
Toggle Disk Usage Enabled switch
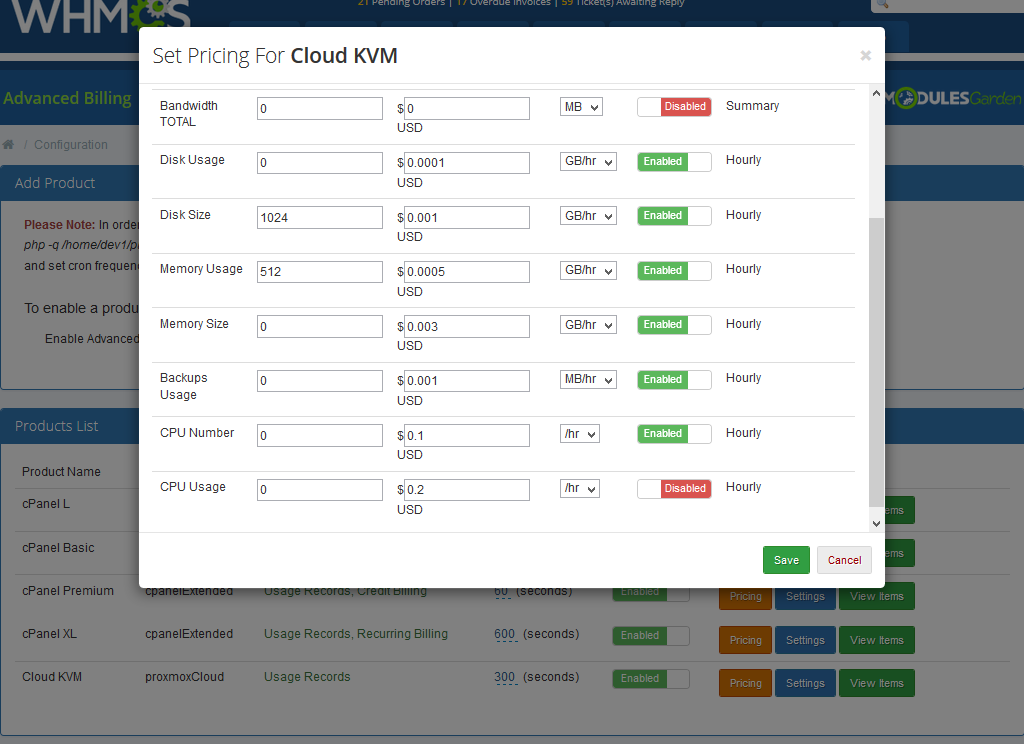(x=674, y=161)
